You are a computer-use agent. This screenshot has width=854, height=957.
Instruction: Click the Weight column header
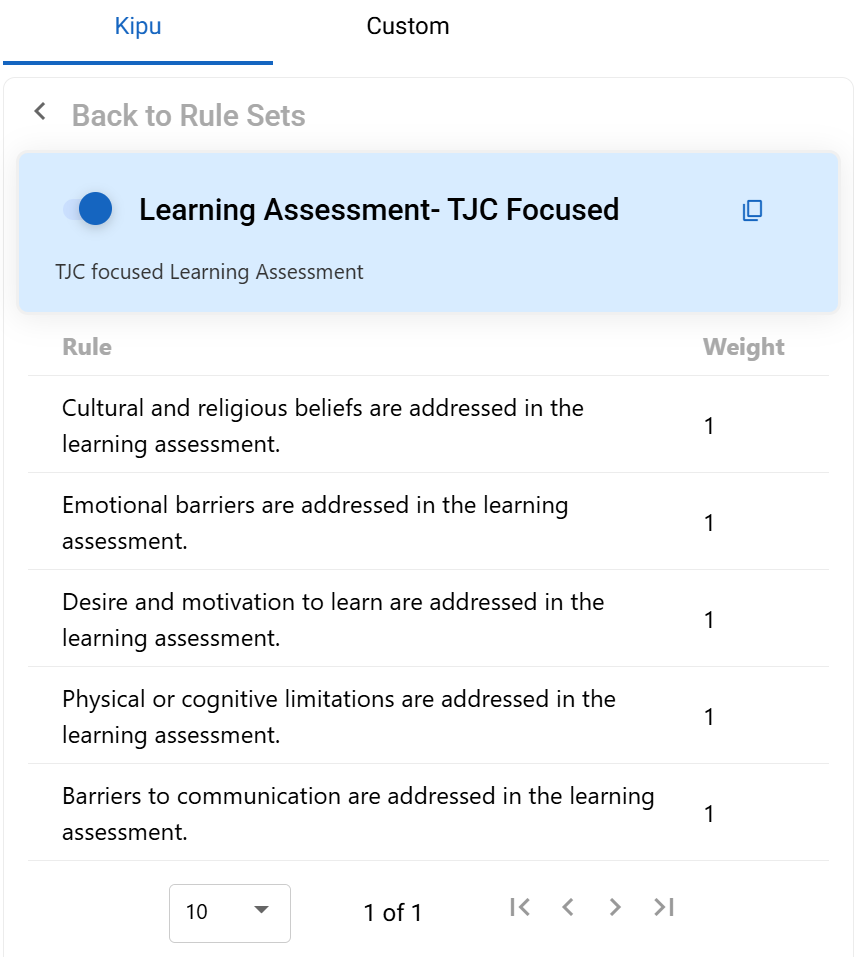tap(743, 347)
